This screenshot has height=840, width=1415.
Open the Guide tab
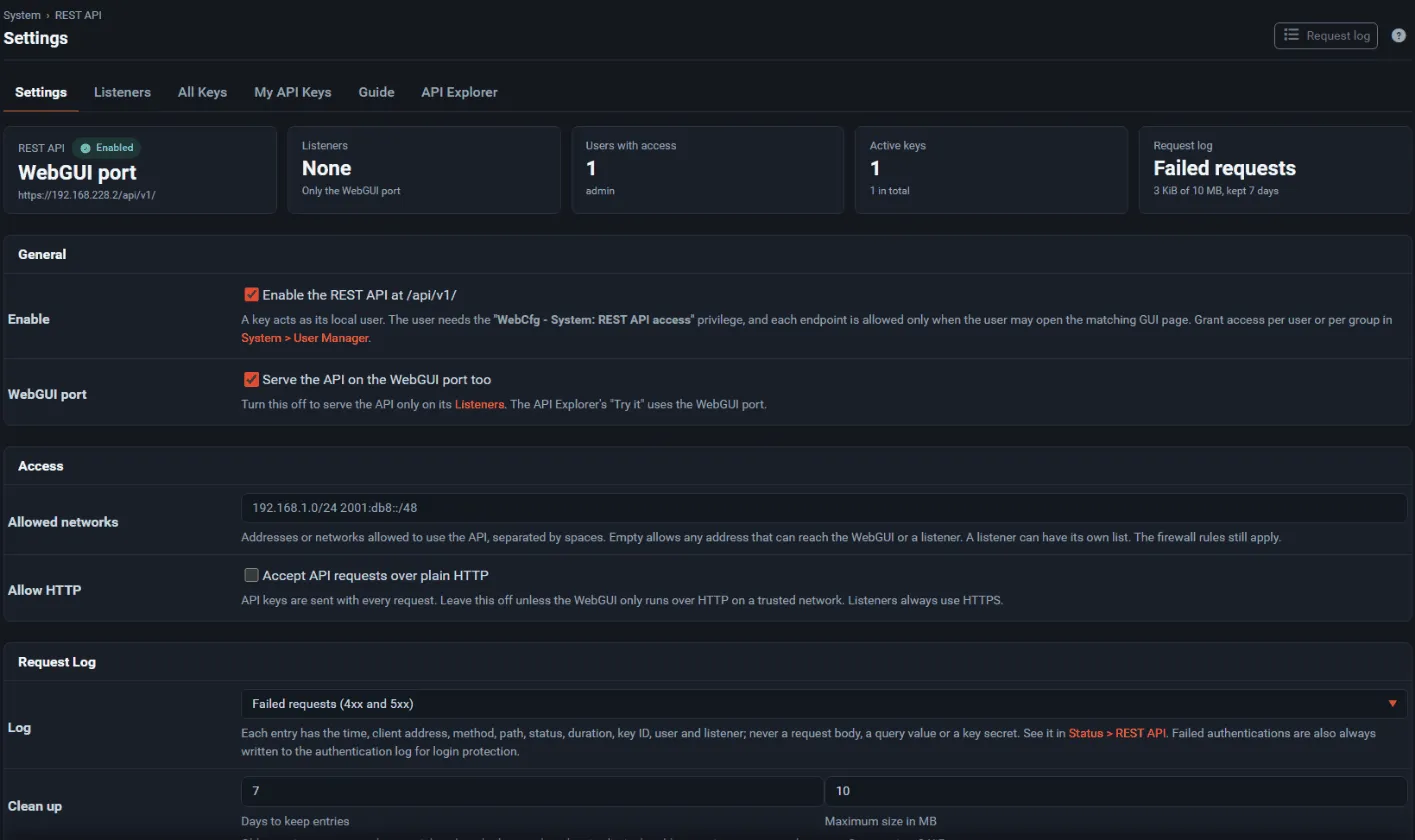tap(376, 92)
